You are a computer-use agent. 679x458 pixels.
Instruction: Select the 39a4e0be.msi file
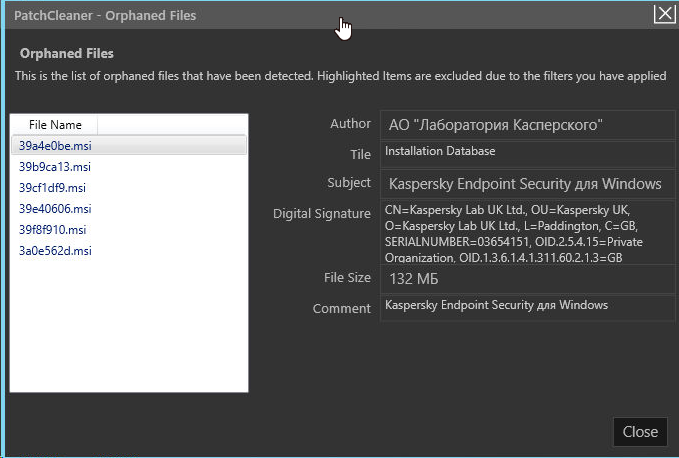click(54, 146)
